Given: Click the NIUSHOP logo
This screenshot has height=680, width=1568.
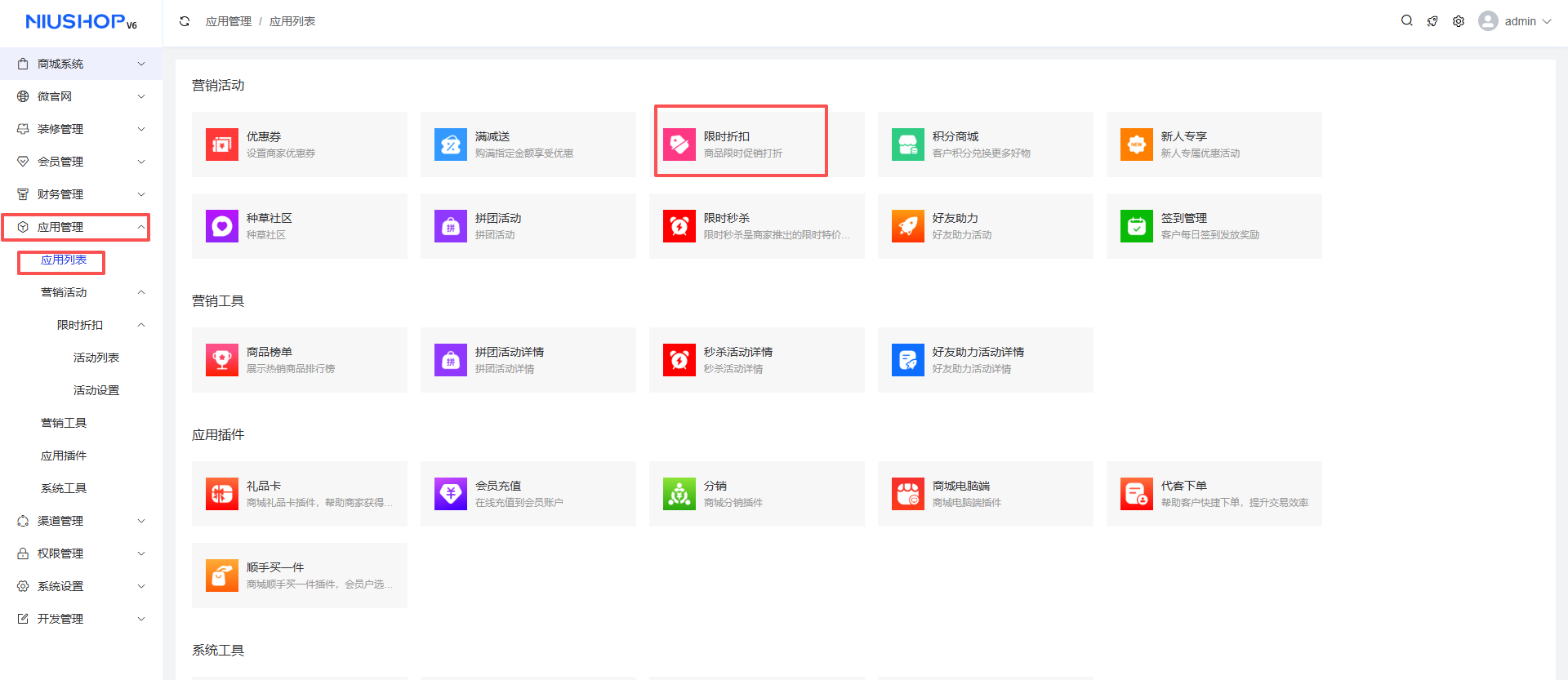Looking at the screenshot, I should 80,22.
